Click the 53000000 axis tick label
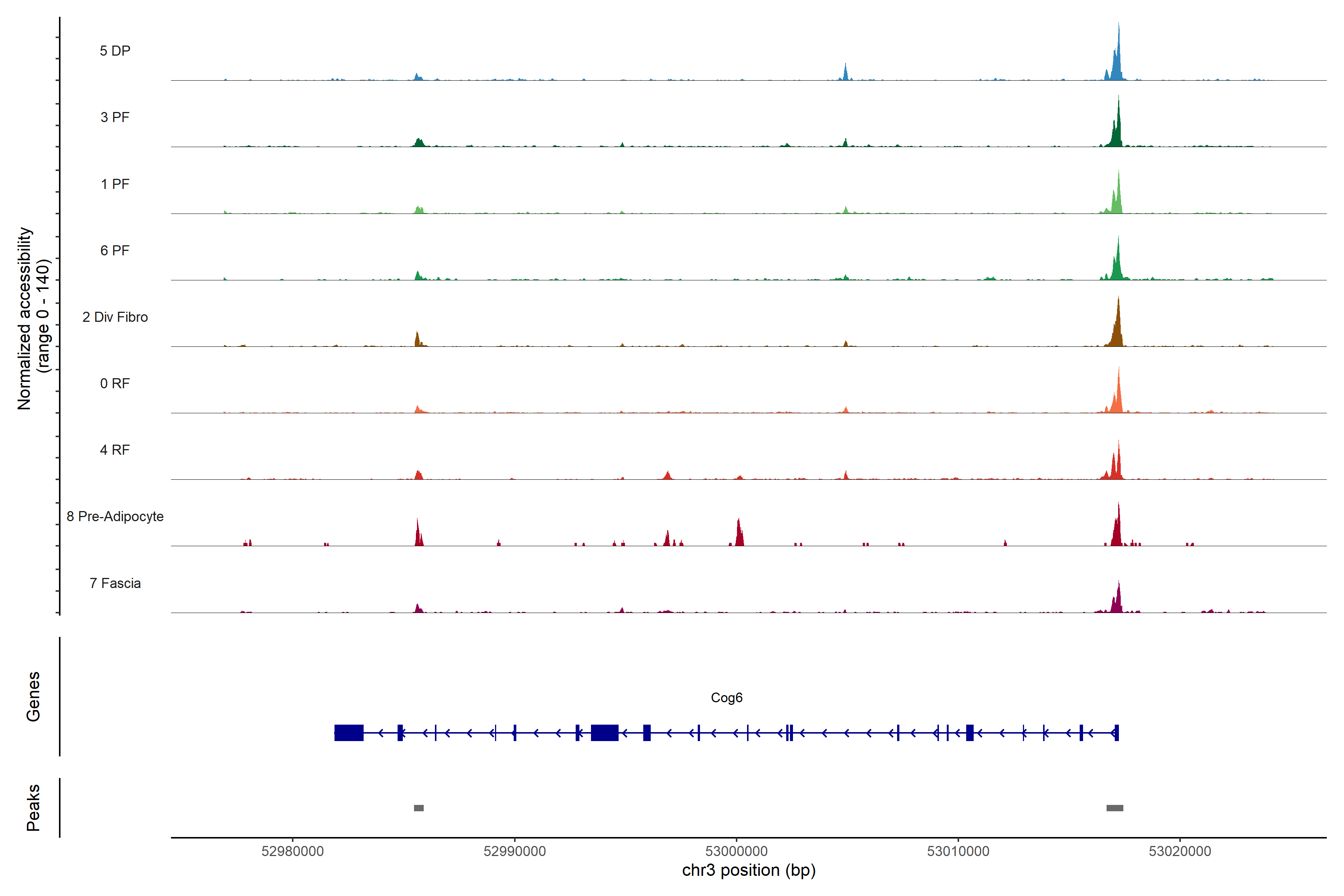Viewport: 1344px width, 896px height. point(737,852)
